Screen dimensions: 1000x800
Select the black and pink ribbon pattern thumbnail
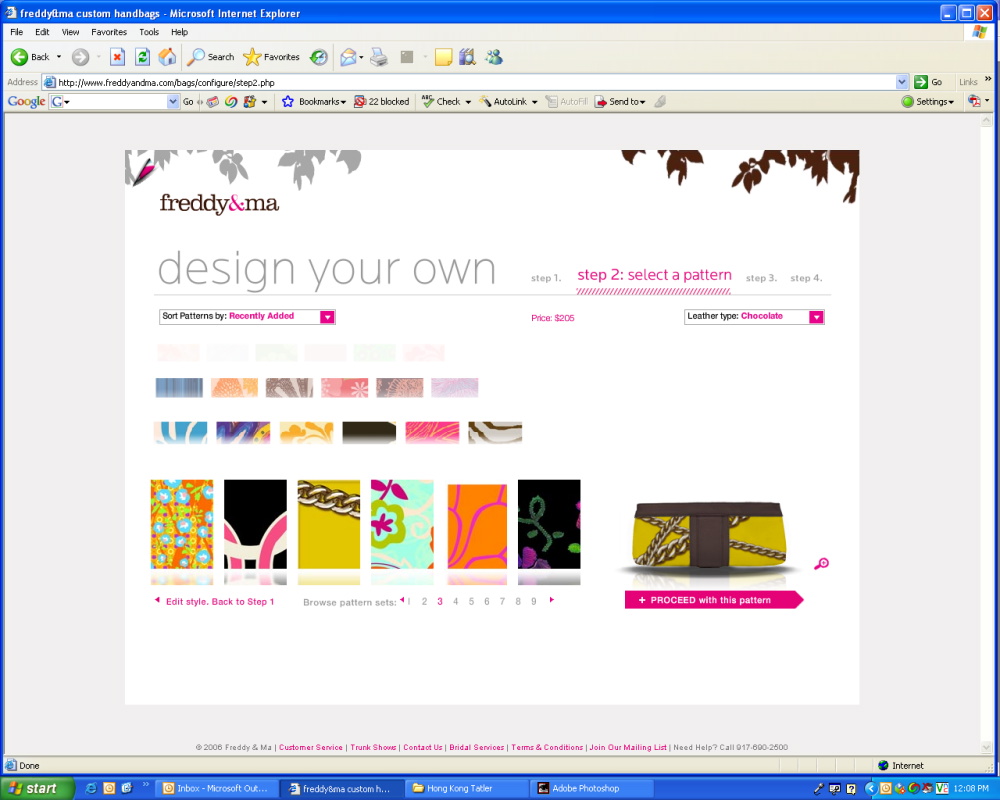tap(255, 524)
